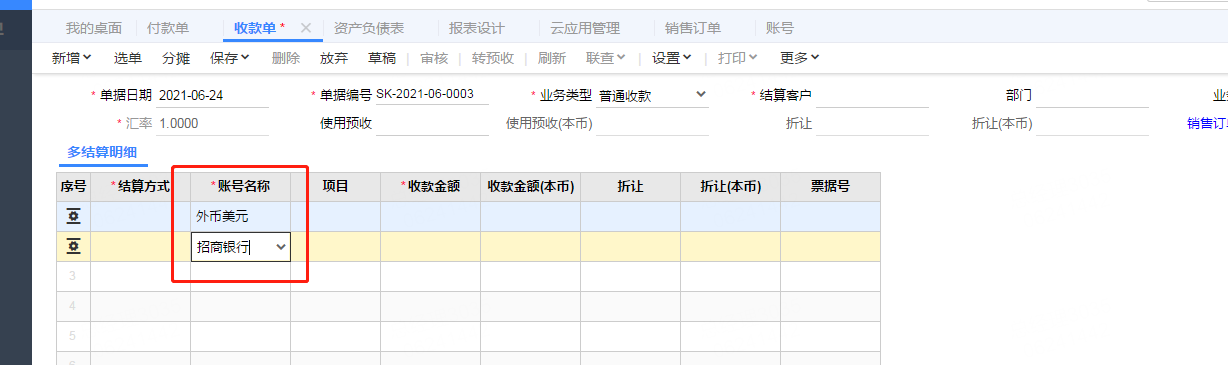Click the 收款金额(本币) column header
The image size is (1228, 365).
[531, 187]
